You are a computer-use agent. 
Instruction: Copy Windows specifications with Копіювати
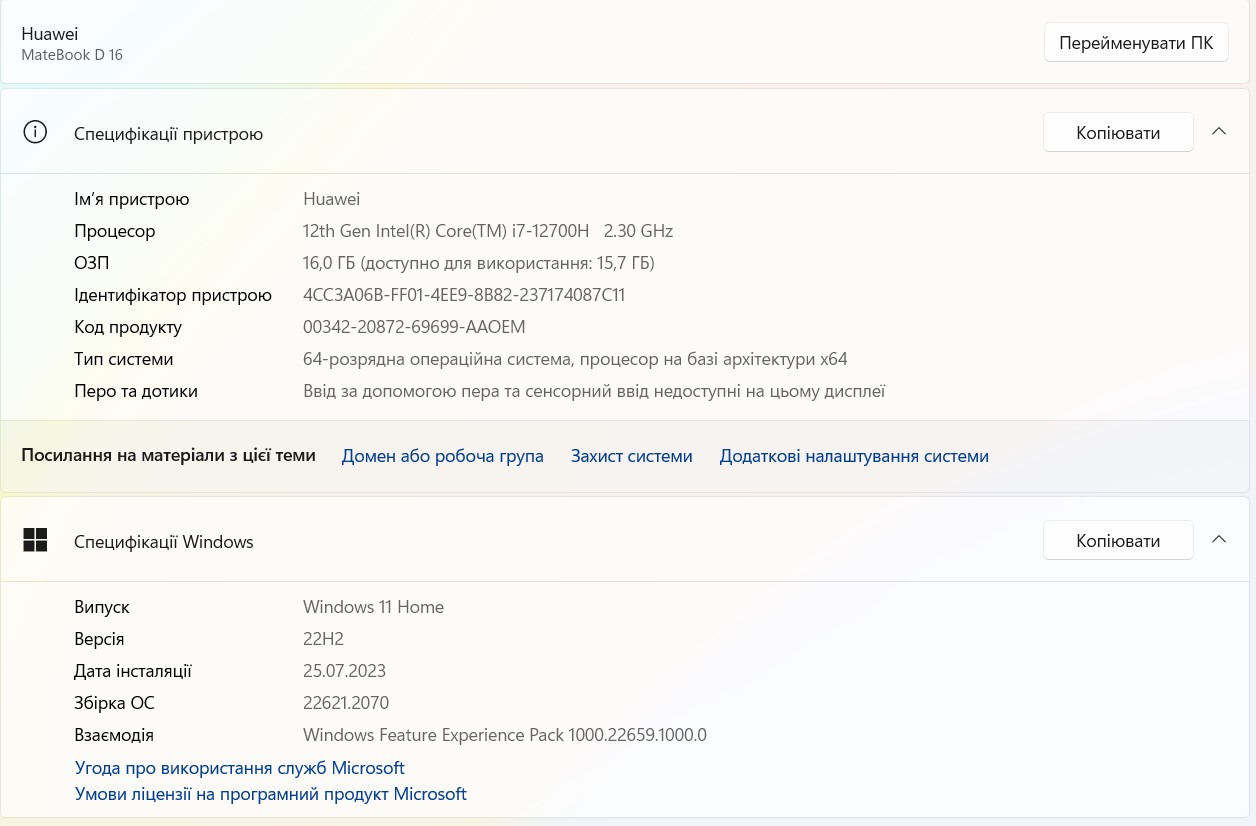[x=1118, y=540]
